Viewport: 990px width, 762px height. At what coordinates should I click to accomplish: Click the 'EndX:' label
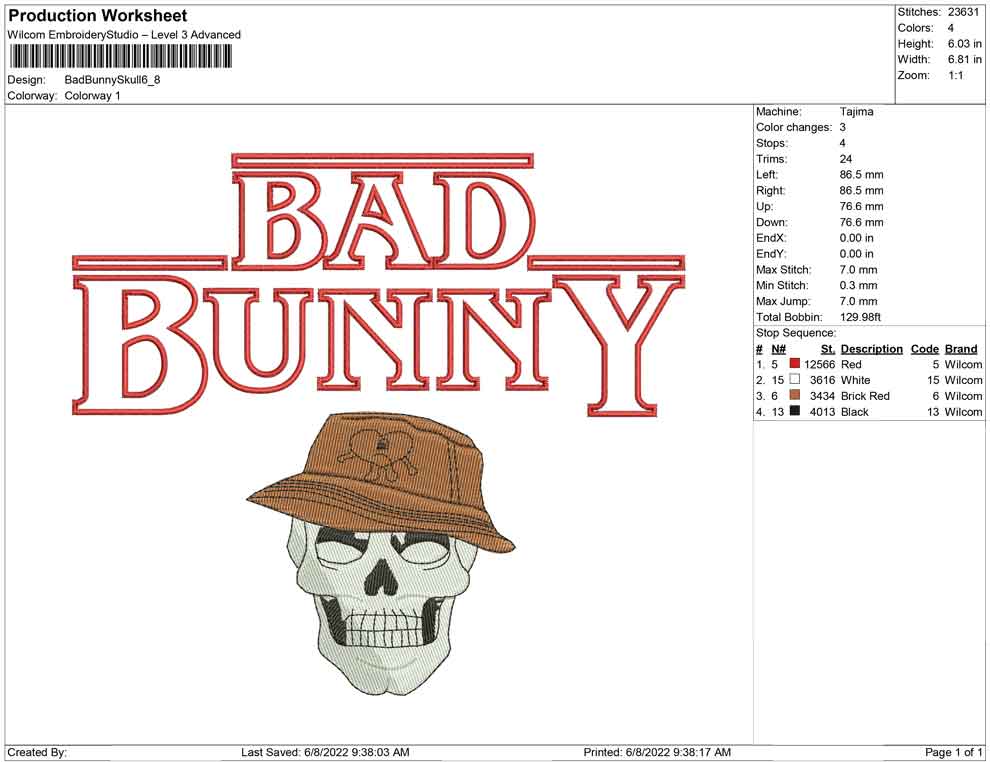click(771, 238)
